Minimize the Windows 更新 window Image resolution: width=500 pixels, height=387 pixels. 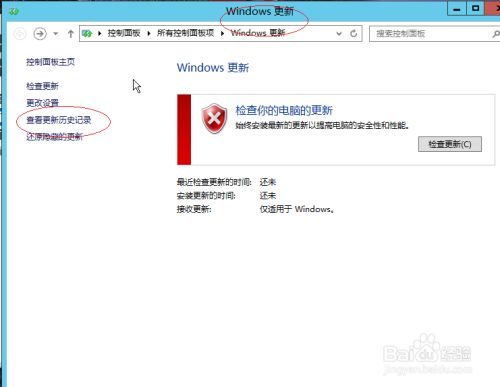point(457,9)
